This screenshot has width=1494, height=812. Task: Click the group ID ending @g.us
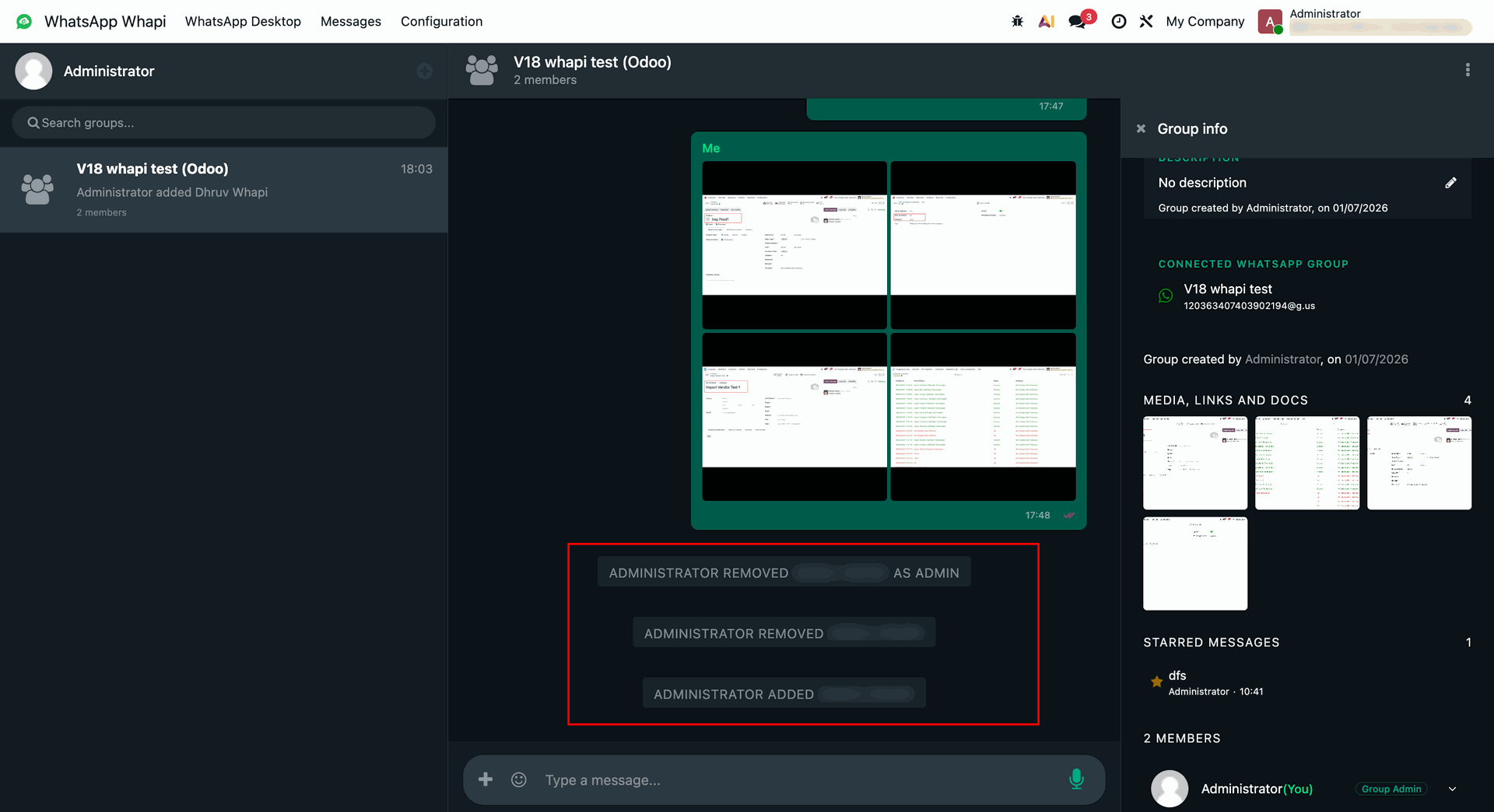[x=1250, y=306]
